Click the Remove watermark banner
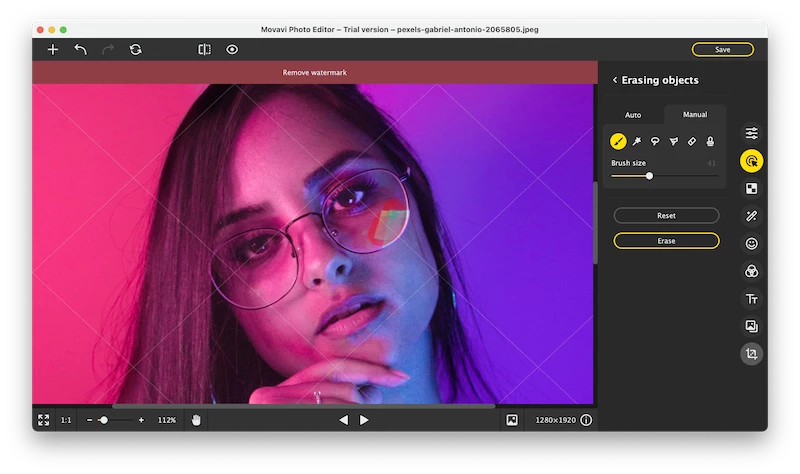 pos(315,72)
